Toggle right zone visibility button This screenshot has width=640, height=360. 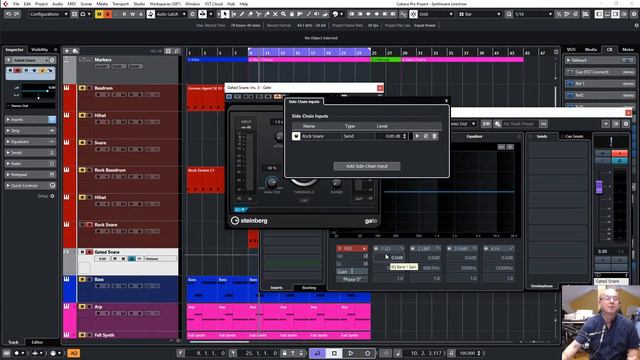coord(615,14)
